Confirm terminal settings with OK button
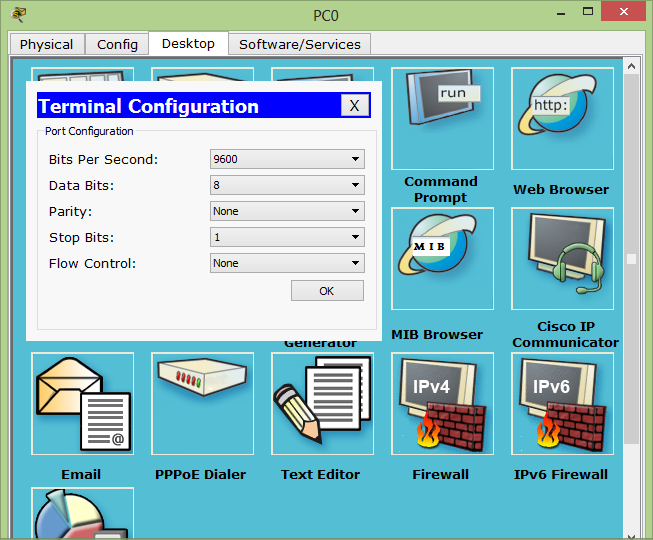Image resolution: width=653 pixels, height=540 pixels. [x=327, y=291]
